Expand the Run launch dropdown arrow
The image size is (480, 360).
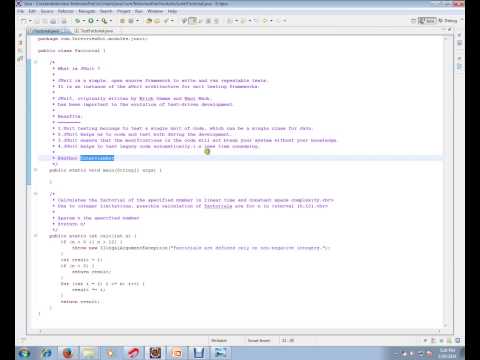pyautogui.click(x=97, y=21)
